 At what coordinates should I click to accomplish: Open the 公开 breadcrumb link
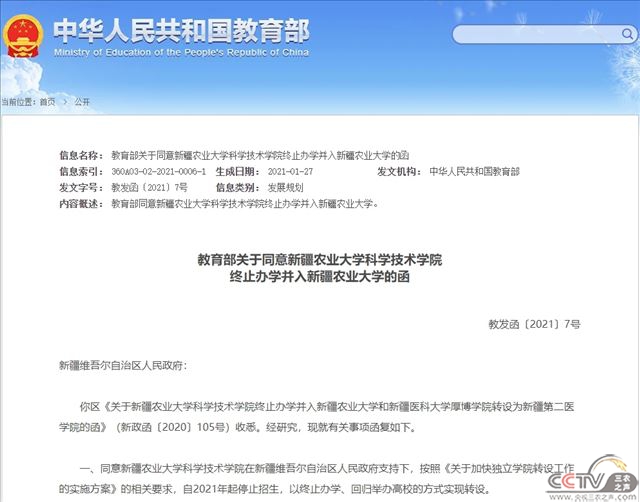coord(82,102)
